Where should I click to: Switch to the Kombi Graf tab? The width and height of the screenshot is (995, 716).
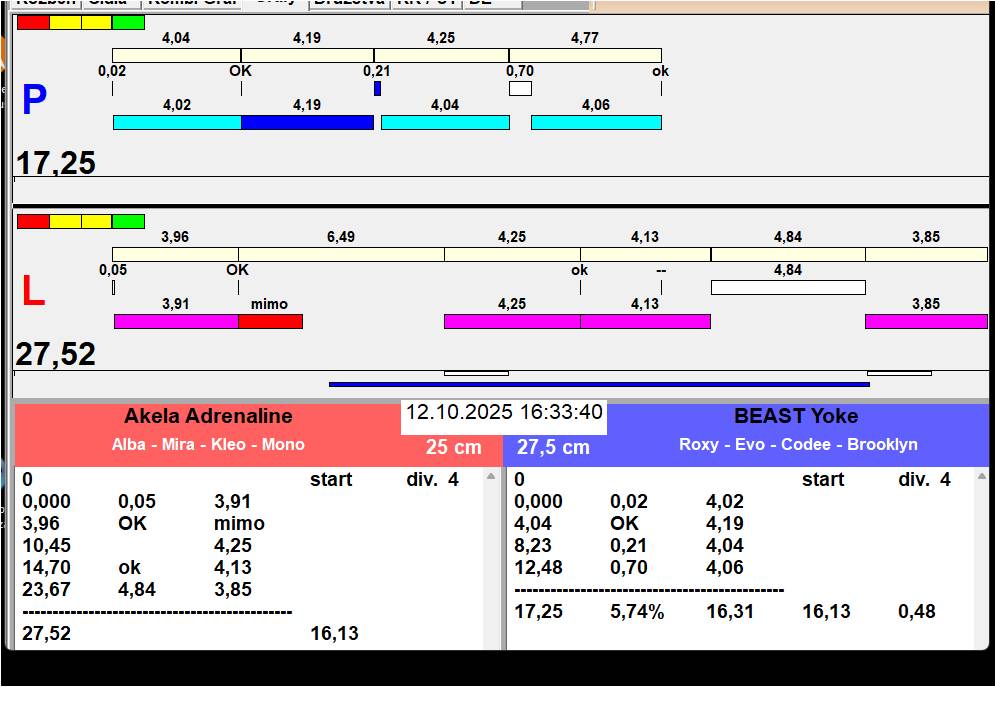(192, 3)
